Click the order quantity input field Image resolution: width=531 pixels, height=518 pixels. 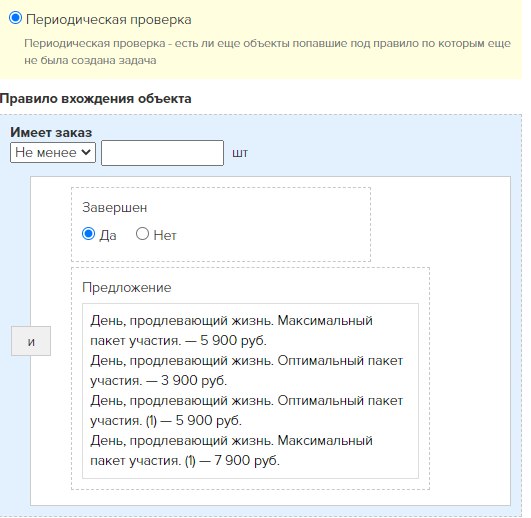[163, 153]
